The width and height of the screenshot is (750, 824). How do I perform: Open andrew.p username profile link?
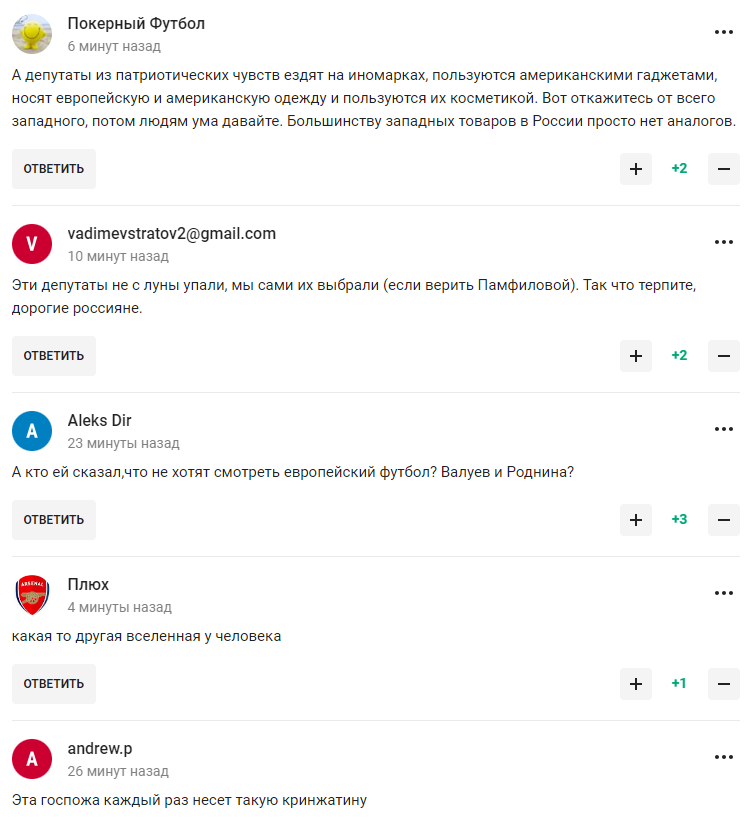click(x=100, y=748)
